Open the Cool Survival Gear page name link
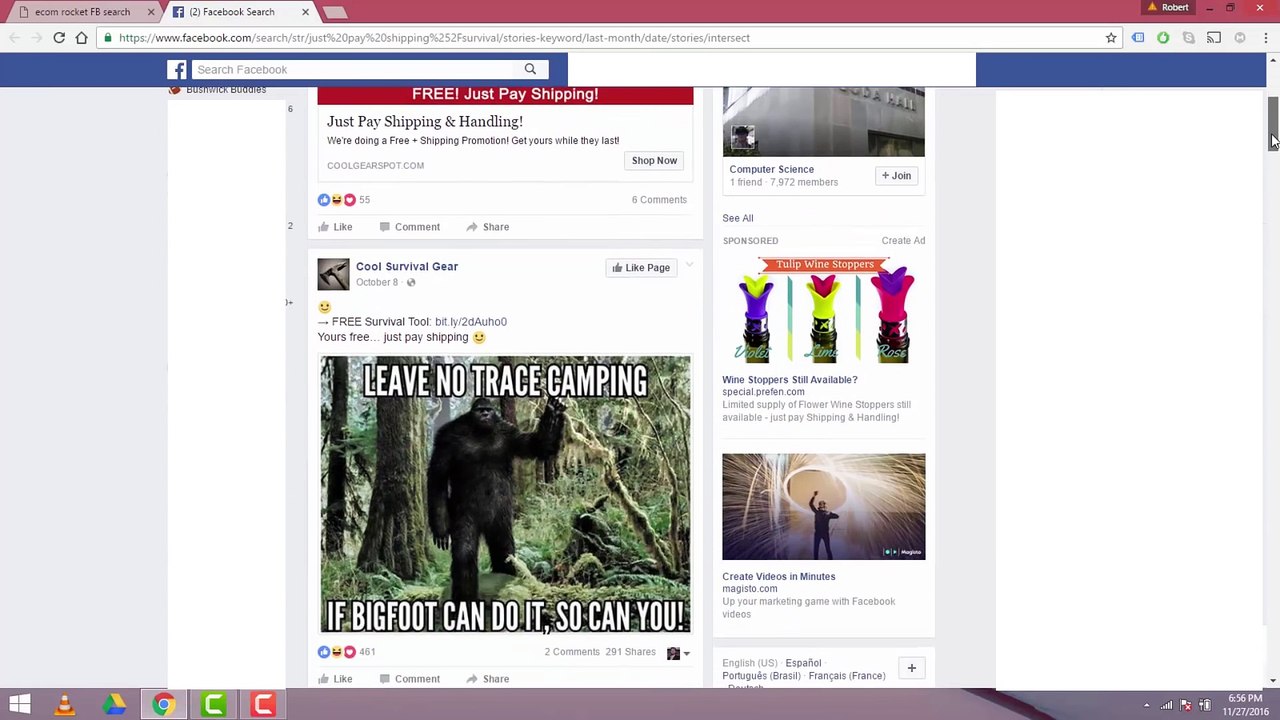This screenshot has width=1280, height=720. (x=407, y=267)
